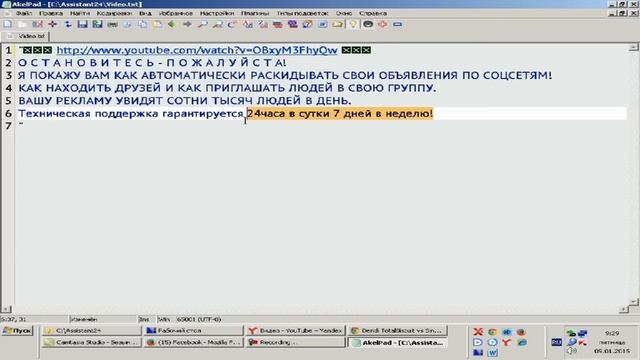Viewport: 640px width, 360px height.
Task: Open the Файл menu
Action: pyautogui.click(x=24, y=13)
